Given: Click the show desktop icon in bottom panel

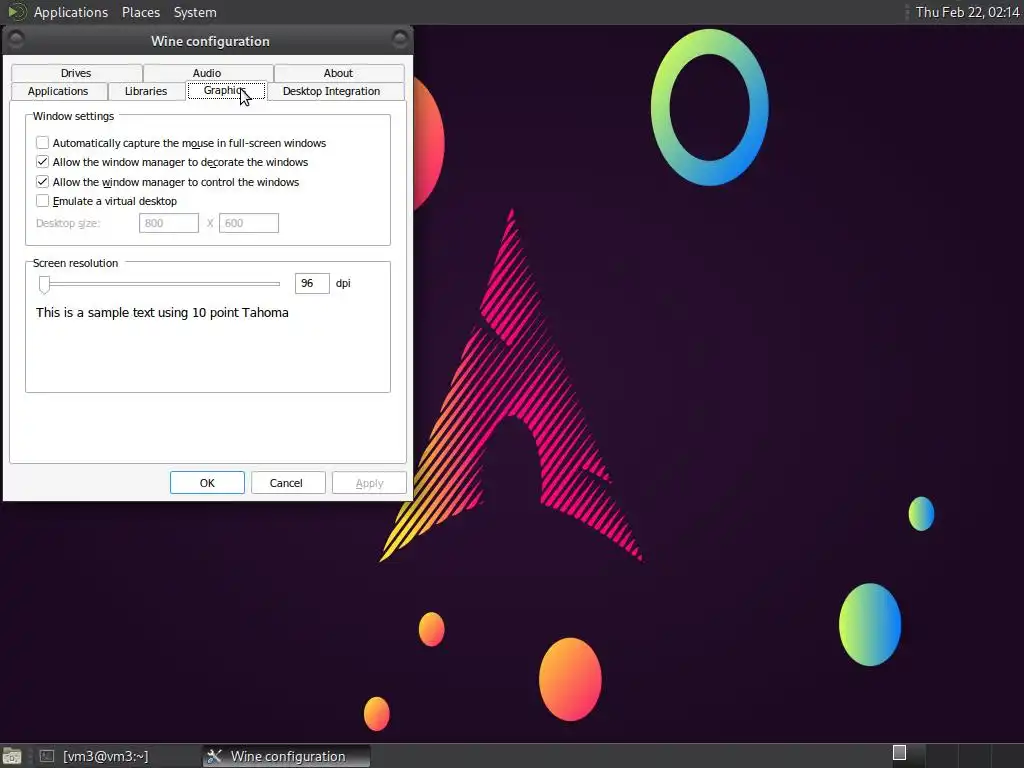Looking at the screenshot, I should (12, 756).
